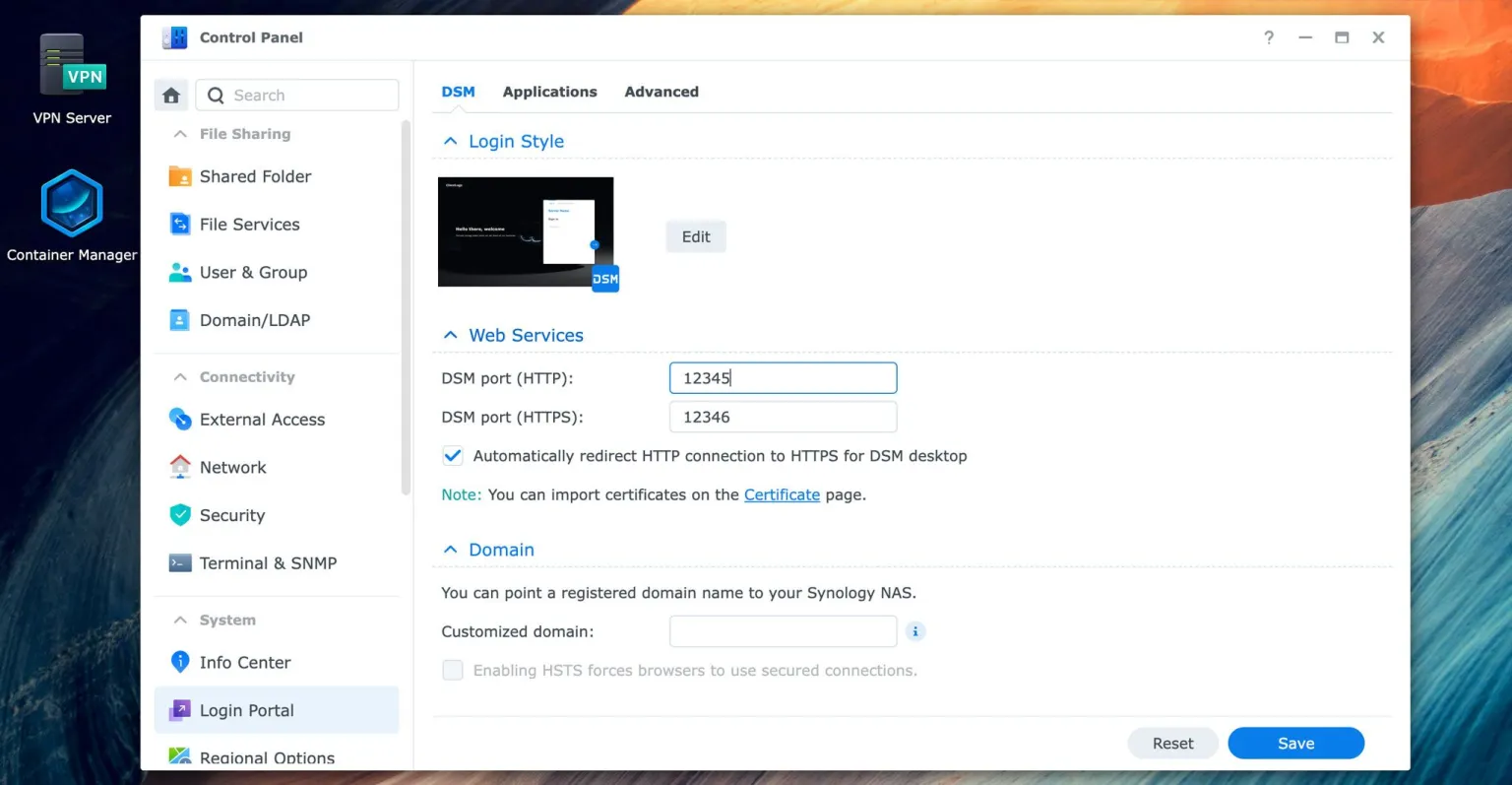This screenshot has height=785, width=1512.
Task: Open the Advanced tab
Action: pyautogui.click(x=661, y=92)
